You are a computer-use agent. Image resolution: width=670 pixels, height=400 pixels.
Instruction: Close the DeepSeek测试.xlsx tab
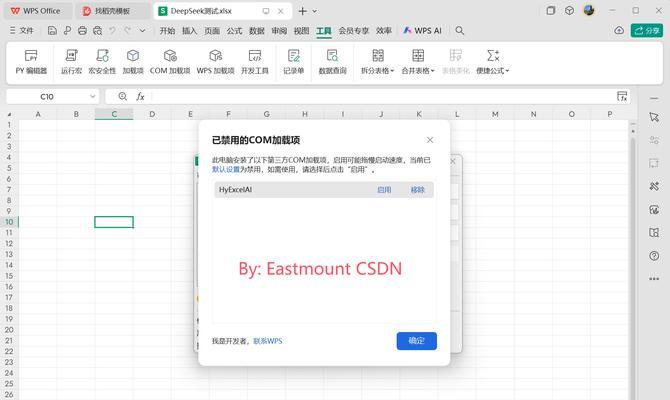280,11
